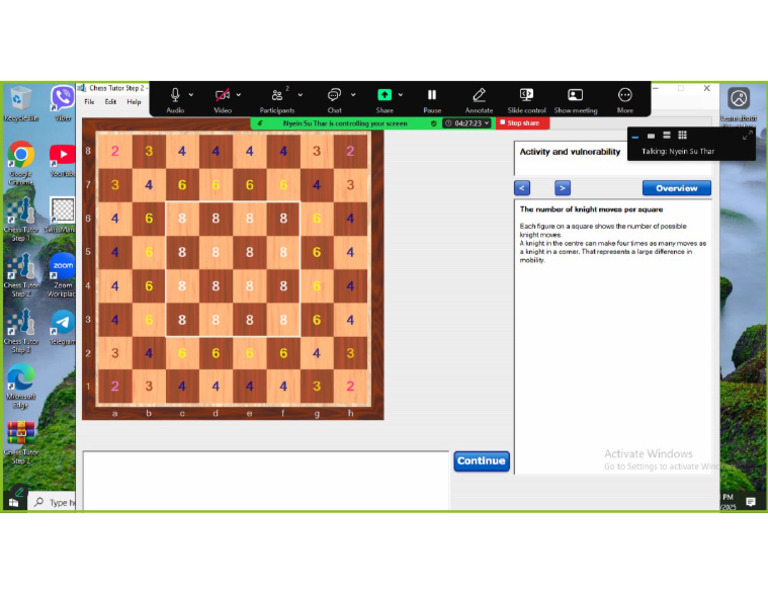Image resolution: width=768 pixels, height=594 pixels.
Task: Open Chess Tutor Step 3 shortcut
Action: point(21,331)
